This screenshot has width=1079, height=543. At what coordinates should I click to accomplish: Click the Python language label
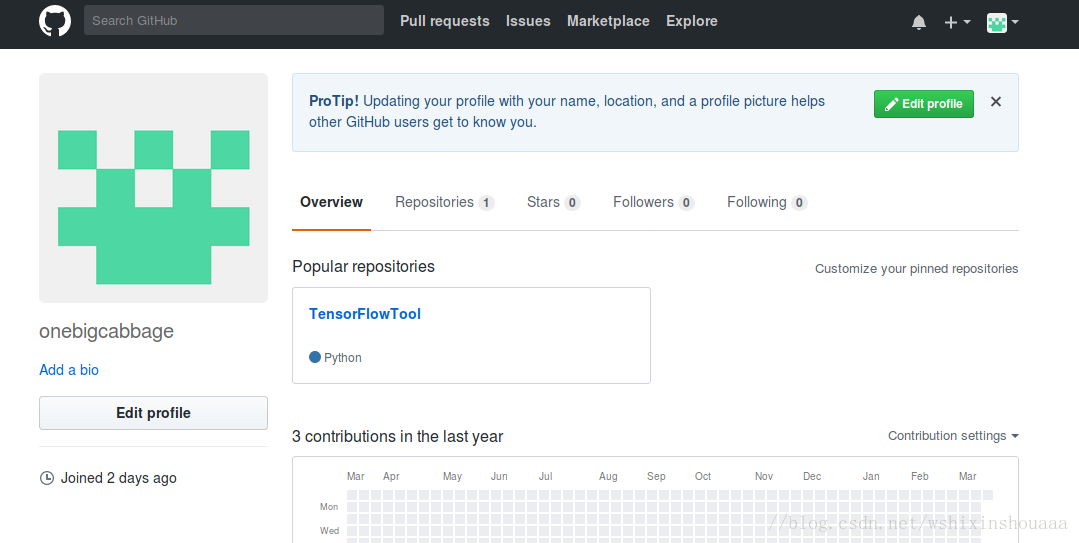343,358
